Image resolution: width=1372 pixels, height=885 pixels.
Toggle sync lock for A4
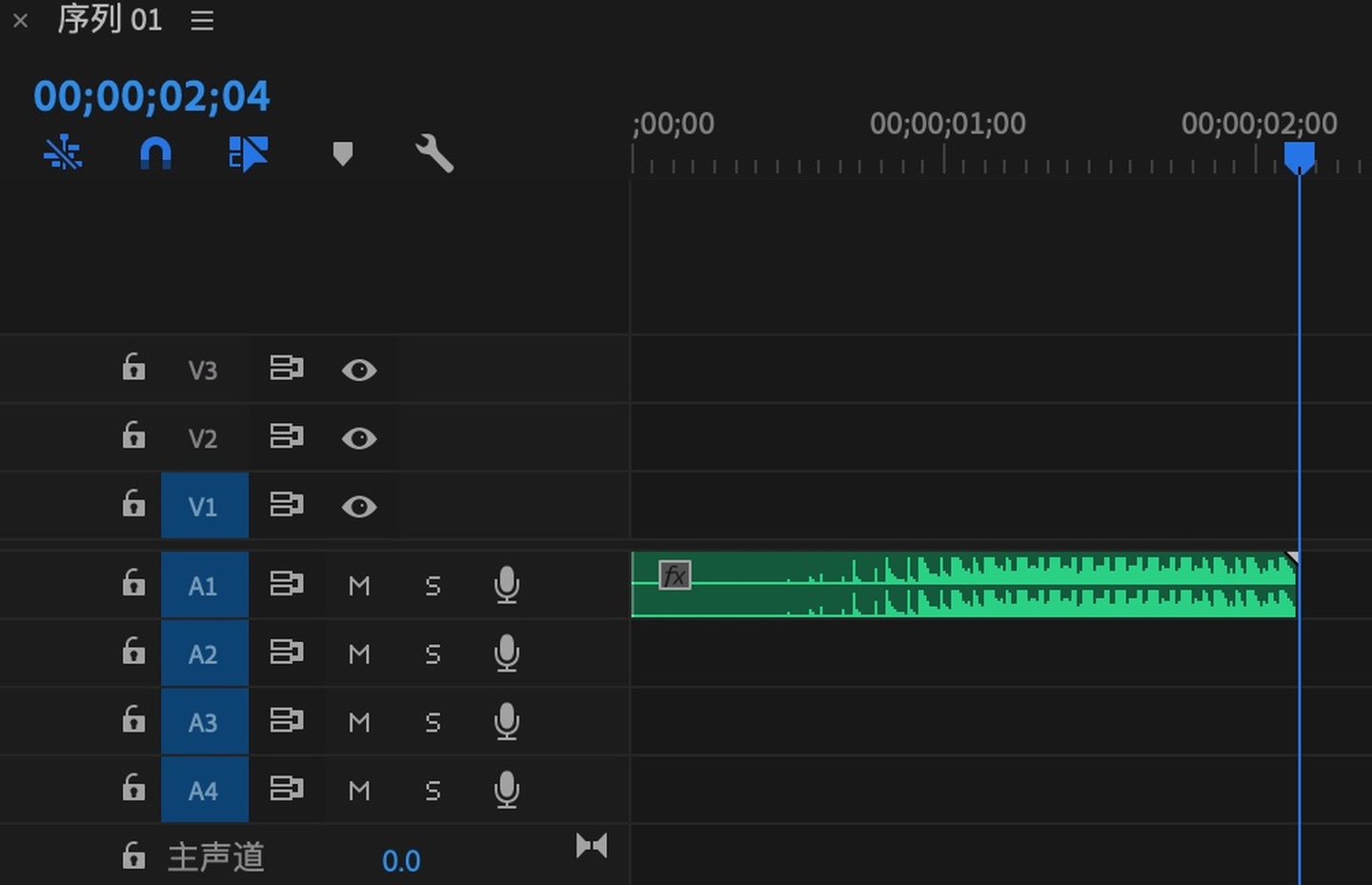click(x=286, y=789)
